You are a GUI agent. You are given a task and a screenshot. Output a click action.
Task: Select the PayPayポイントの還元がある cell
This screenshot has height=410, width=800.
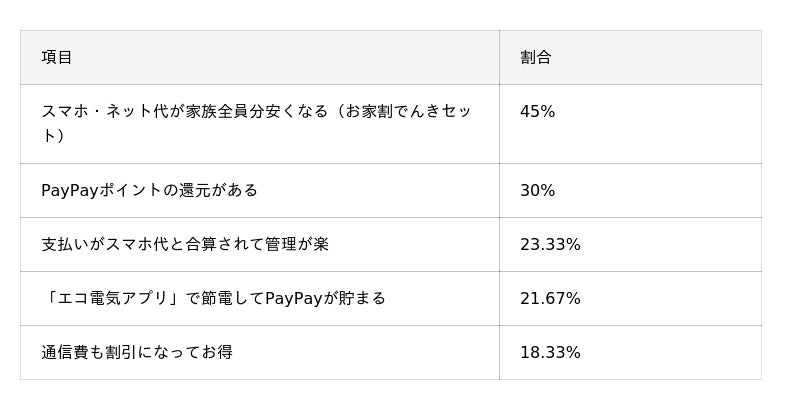pyautogui.click(x=150, y=190)
